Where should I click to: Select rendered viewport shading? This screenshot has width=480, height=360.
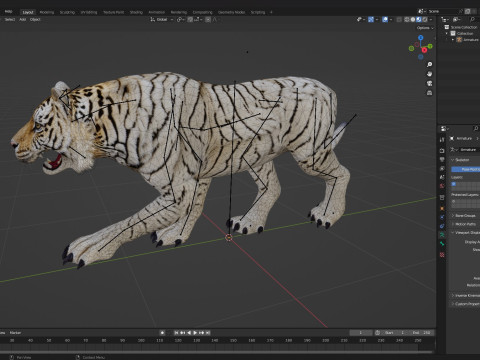coord(425,19)
